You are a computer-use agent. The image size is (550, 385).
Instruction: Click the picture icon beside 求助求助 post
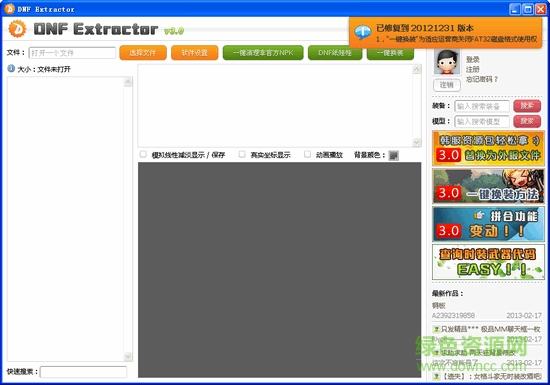tap(436, 352)
